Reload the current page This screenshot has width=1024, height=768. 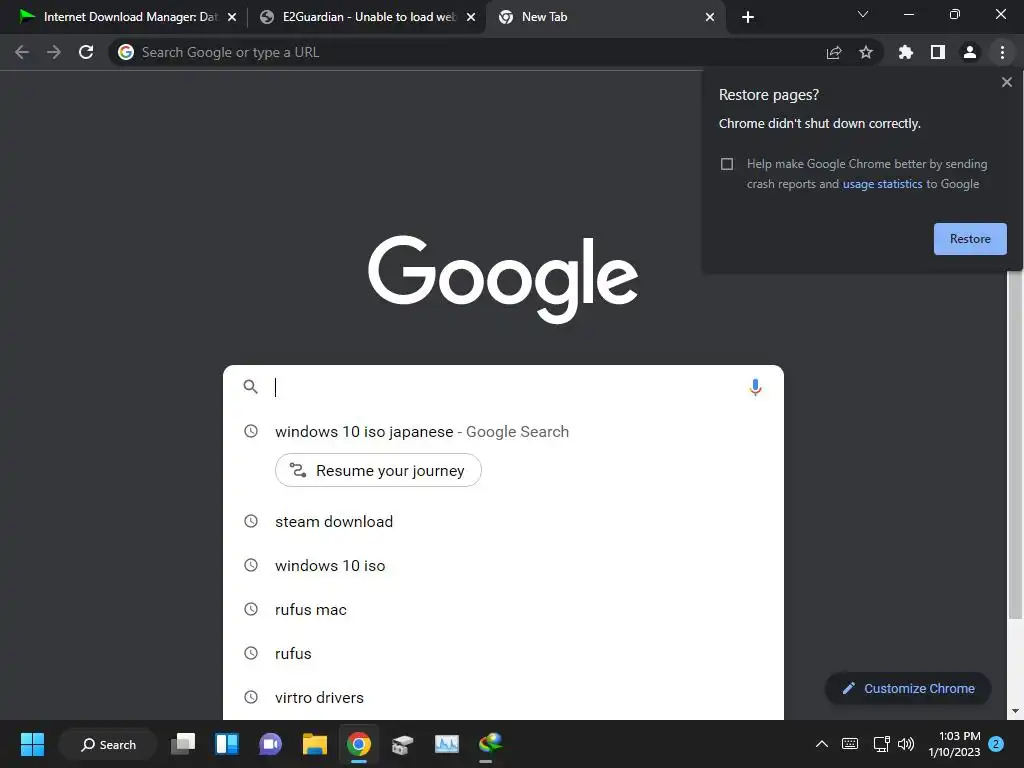coord(86,52)
